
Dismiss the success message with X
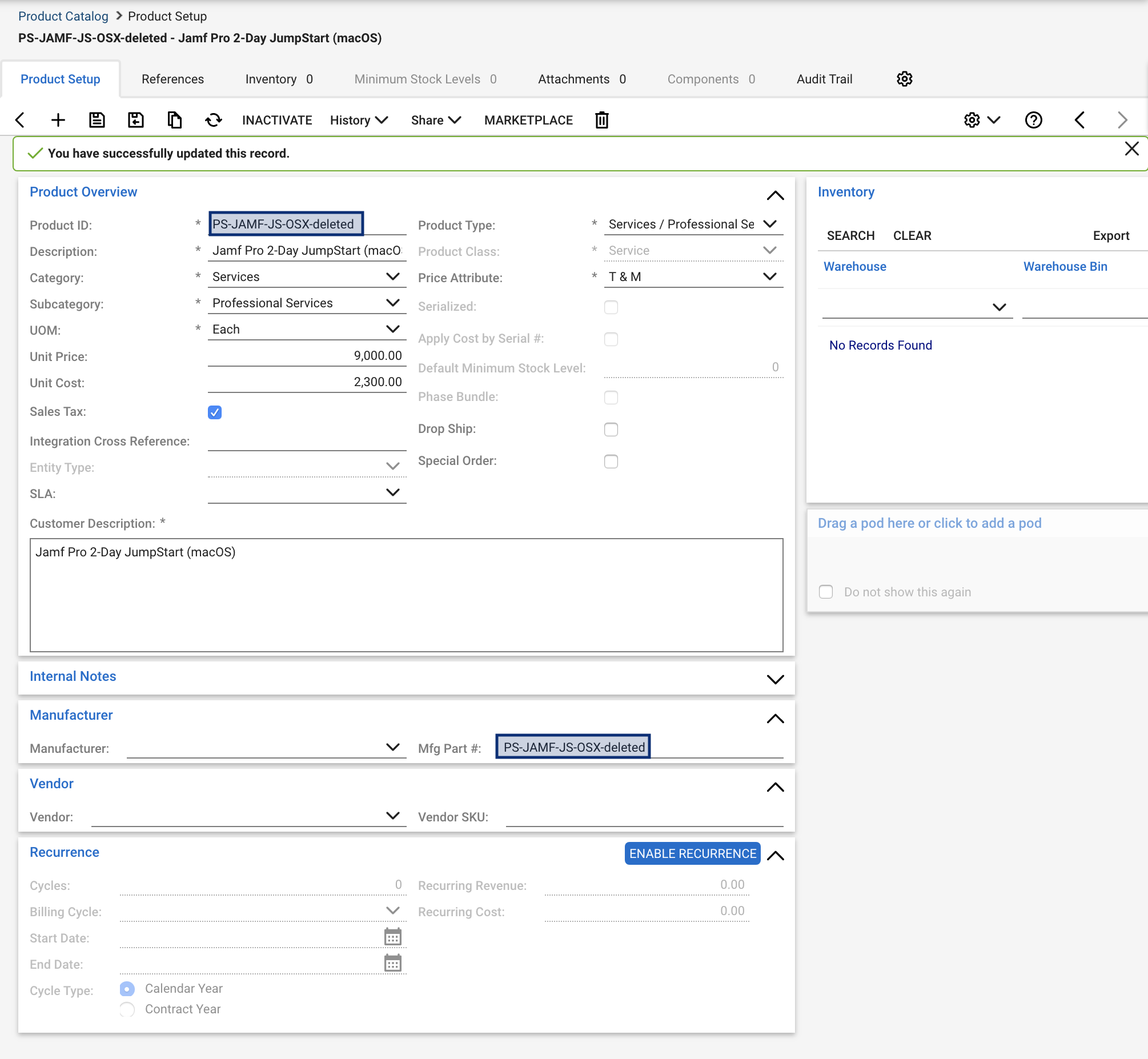pyautogui.click(x=1131, y=149)
